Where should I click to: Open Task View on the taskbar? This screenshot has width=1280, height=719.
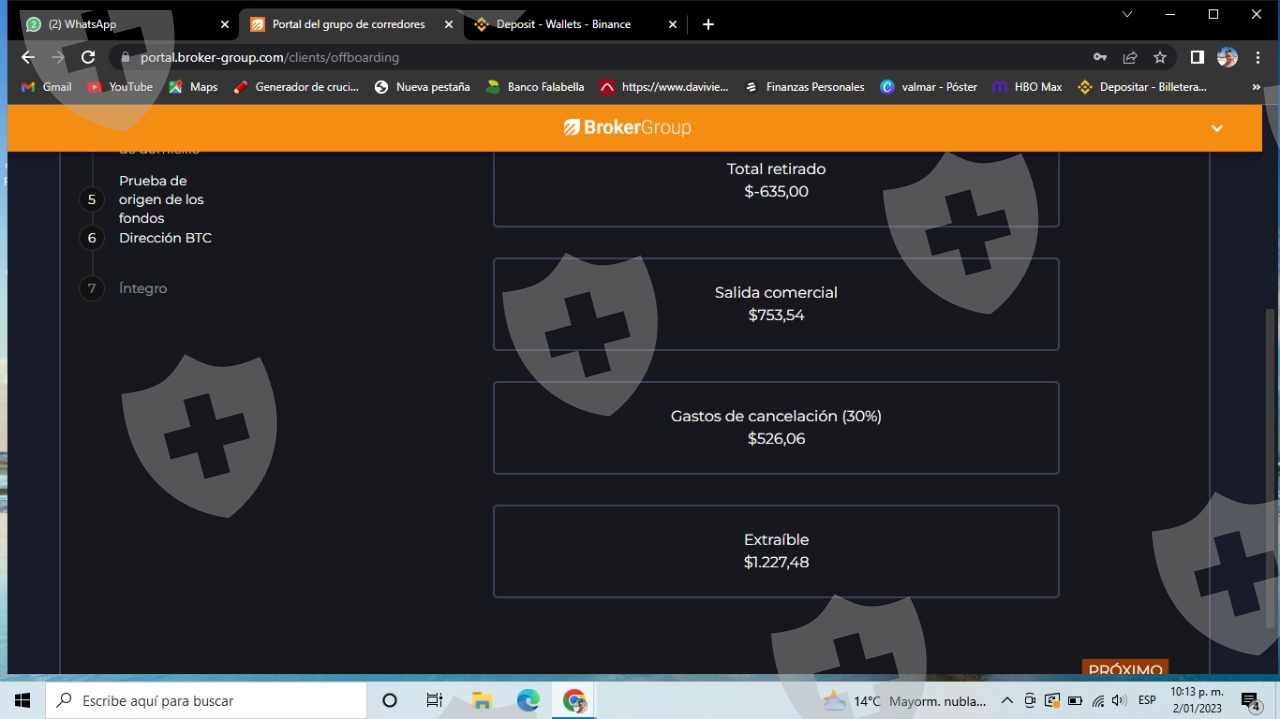(434, 700)
